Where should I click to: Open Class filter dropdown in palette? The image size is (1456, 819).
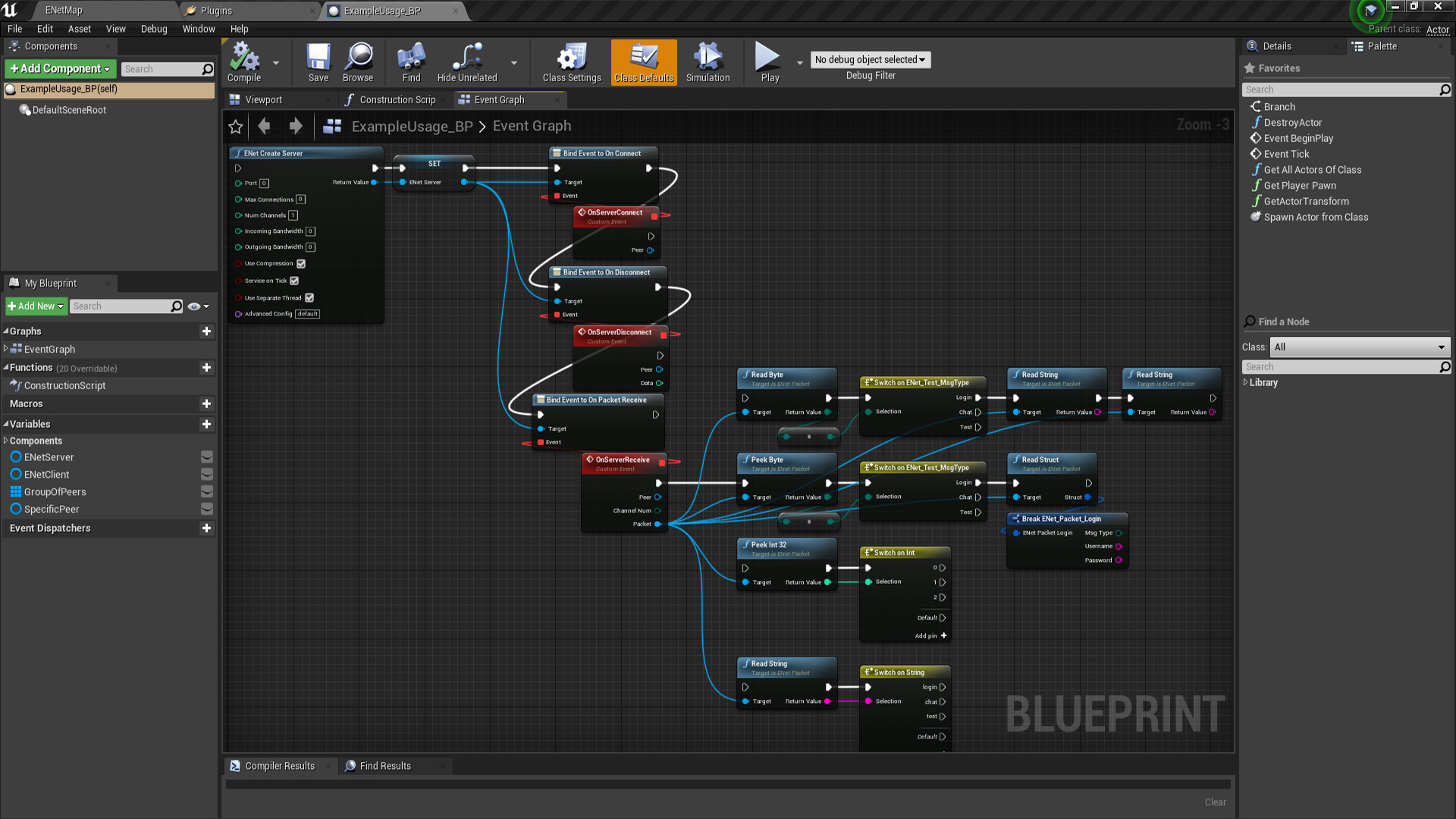[1360, 347]
